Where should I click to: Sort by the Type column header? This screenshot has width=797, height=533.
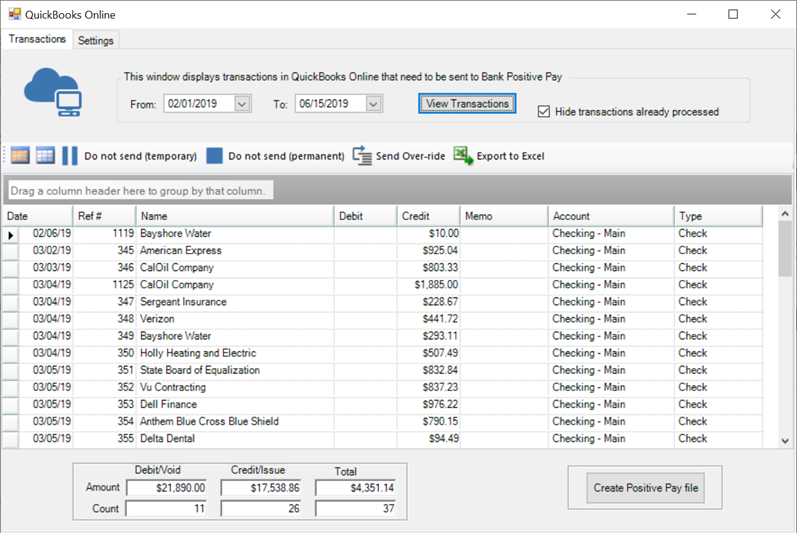pyautogui.click(x=719, y=216)
